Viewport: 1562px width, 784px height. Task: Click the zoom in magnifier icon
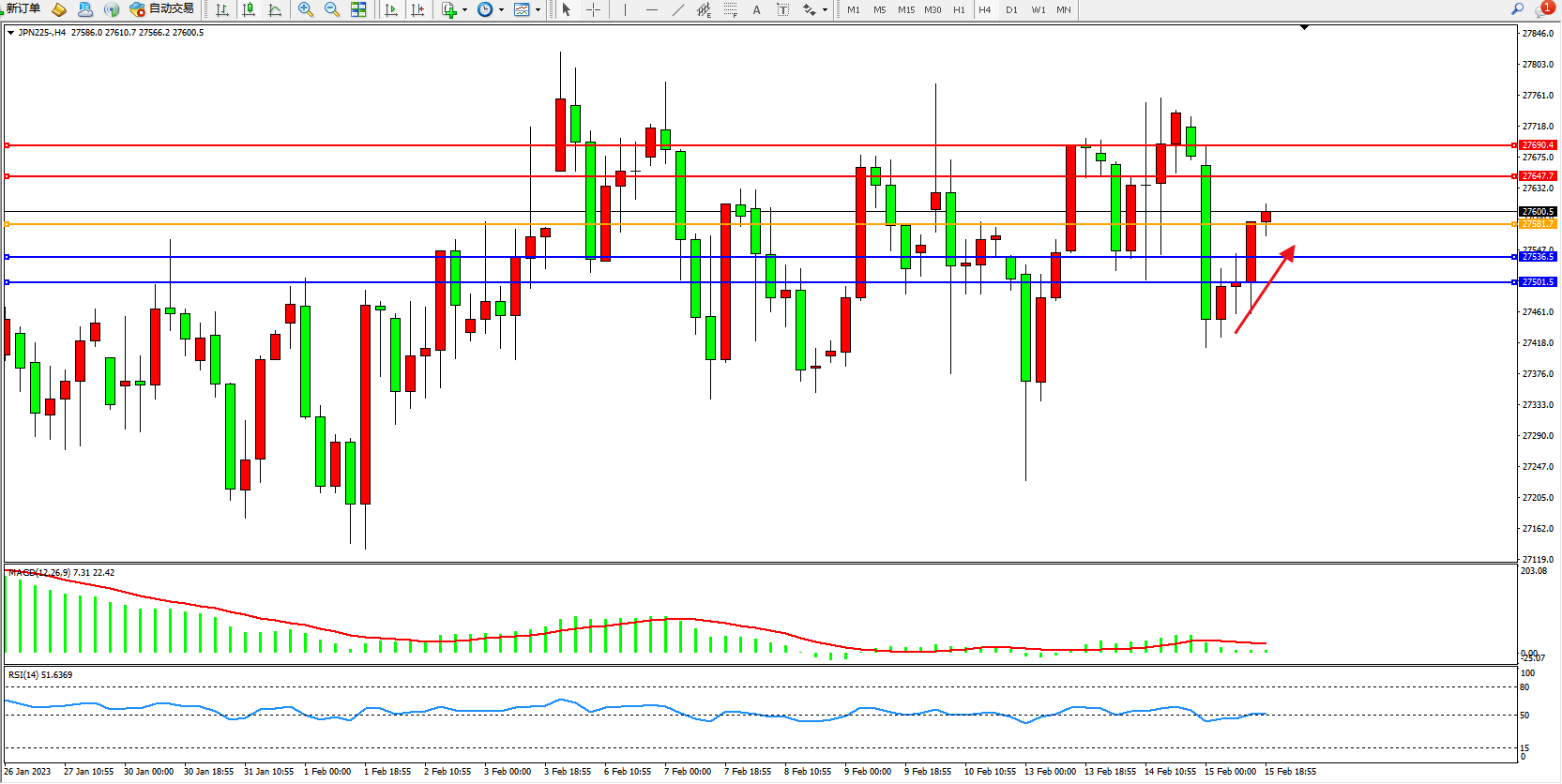click(x=305, y=9)
